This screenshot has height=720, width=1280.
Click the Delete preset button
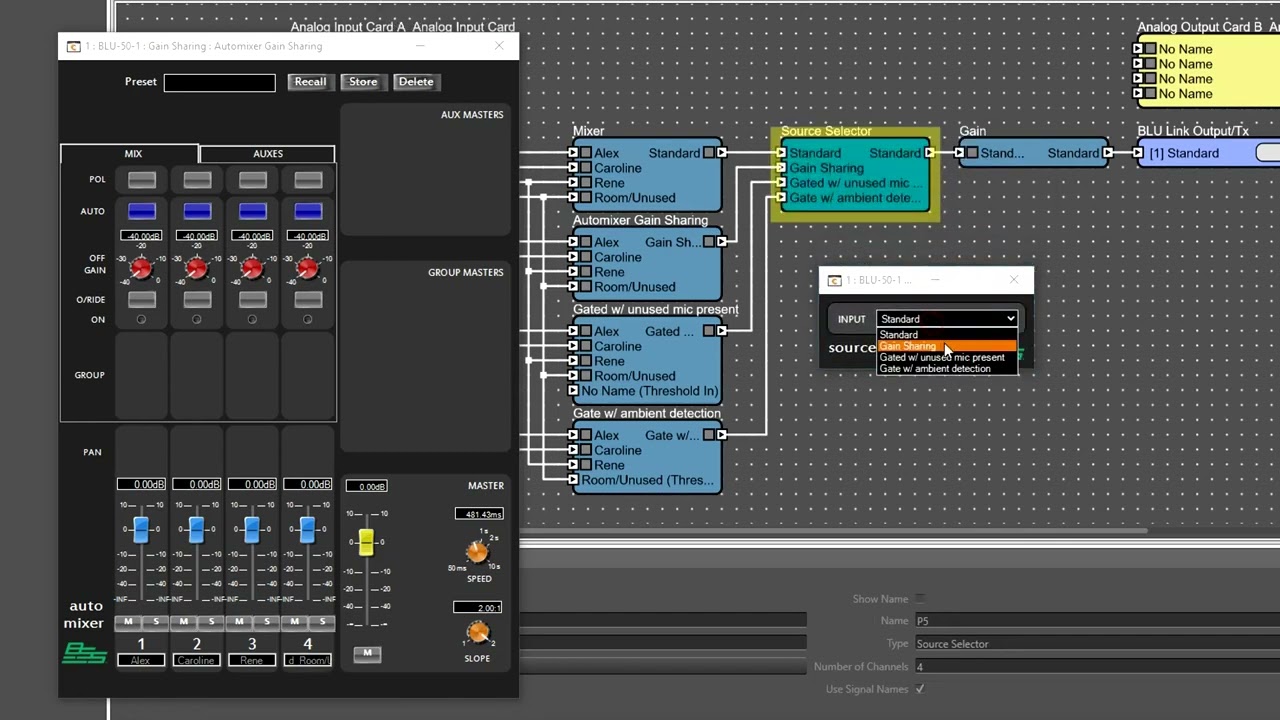coord(415,82)
